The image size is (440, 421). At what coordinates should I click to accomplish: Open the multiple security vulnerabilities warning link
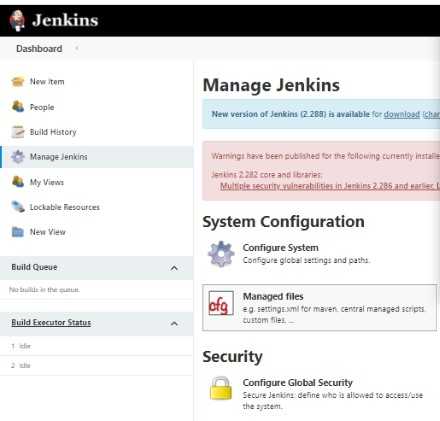329,186
